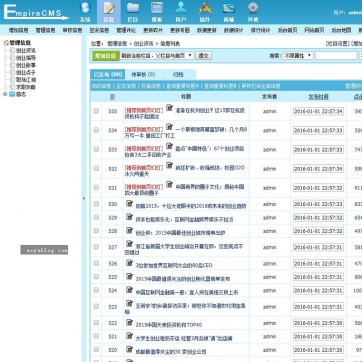The width and height of the screenshot is (362, 362).
Task: Collapse the left sidebar with arrow handle
Action: click(x=84, y=199)
